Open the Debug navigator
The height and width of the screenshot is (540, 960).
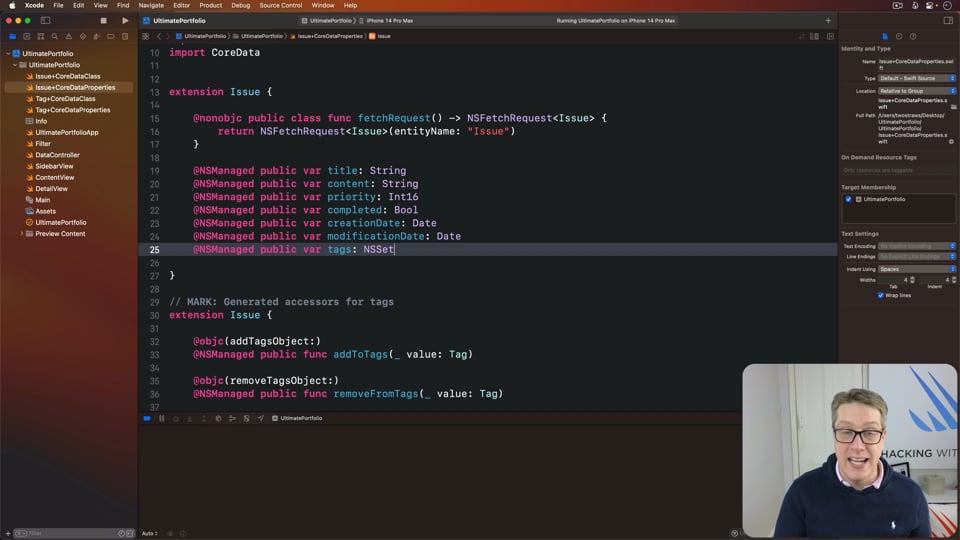coord(97,37)
